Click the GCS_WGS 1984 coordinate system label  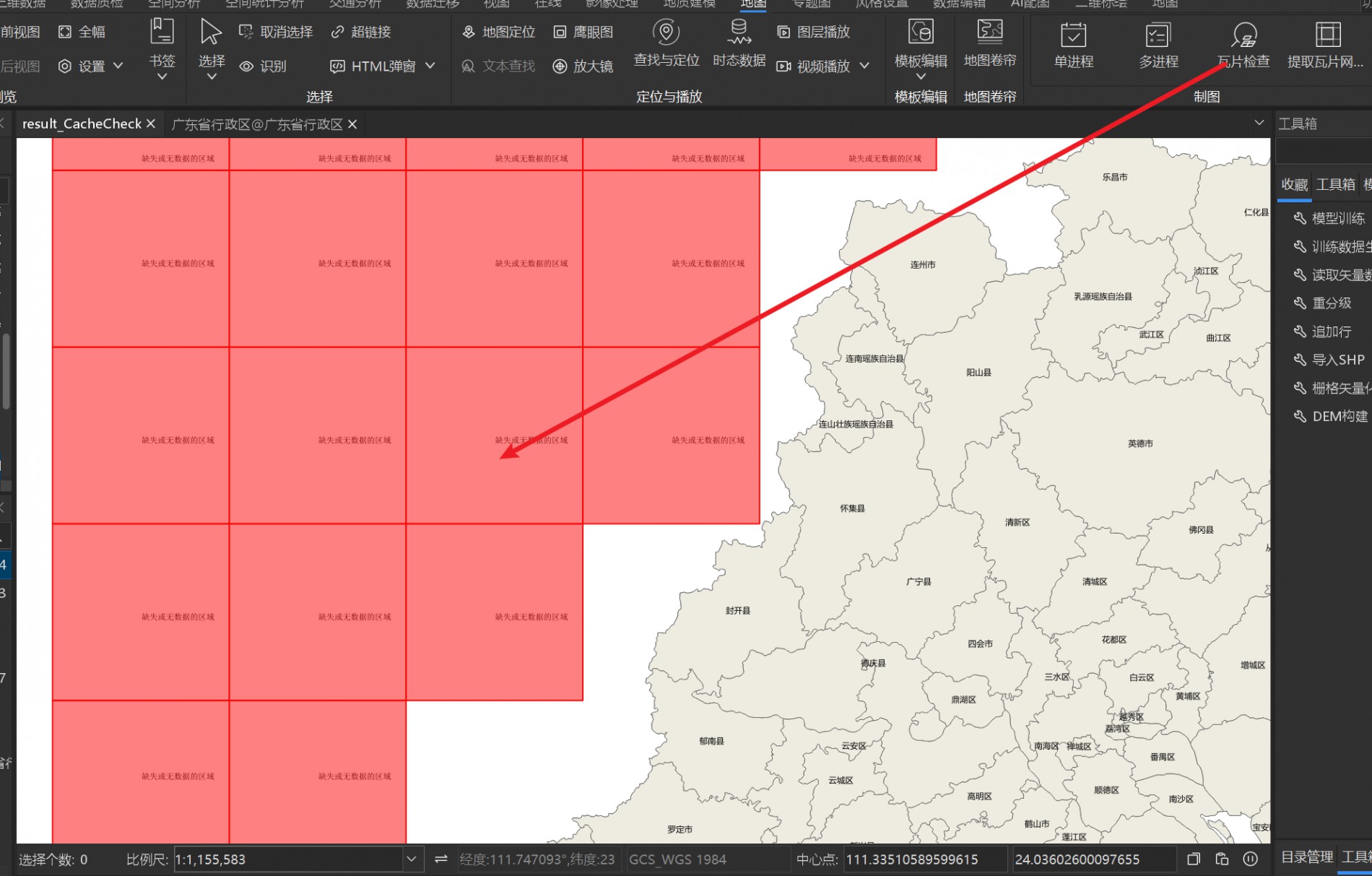(677, 859)
